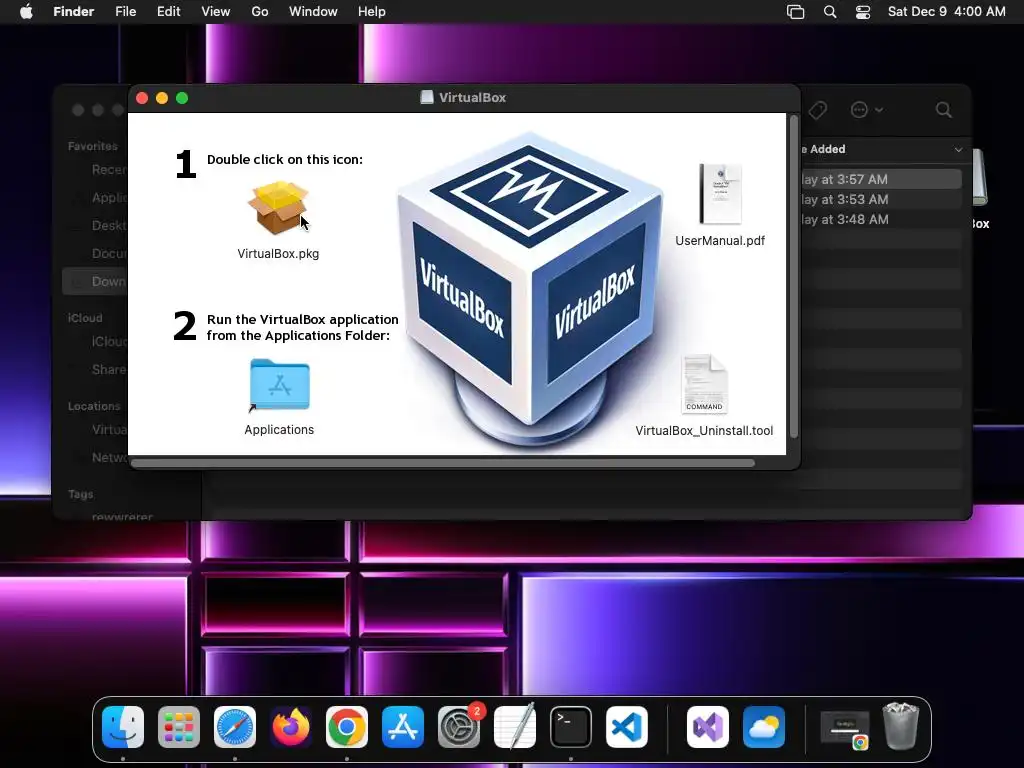This screenshot has width=1024, height=768.
Task: Open the App Store in Dock
Action: click(x=403, y=726)
